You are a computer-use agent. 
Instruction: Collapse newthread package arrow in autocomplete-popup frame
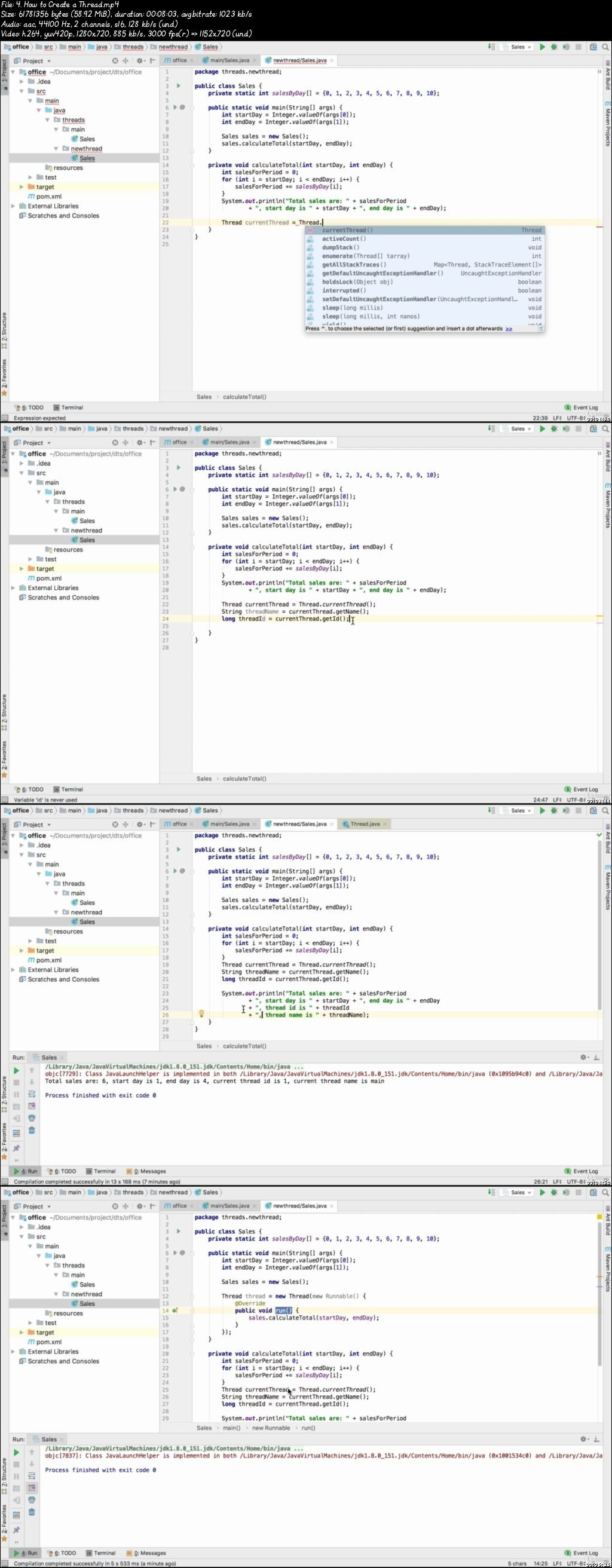(56, 149)
